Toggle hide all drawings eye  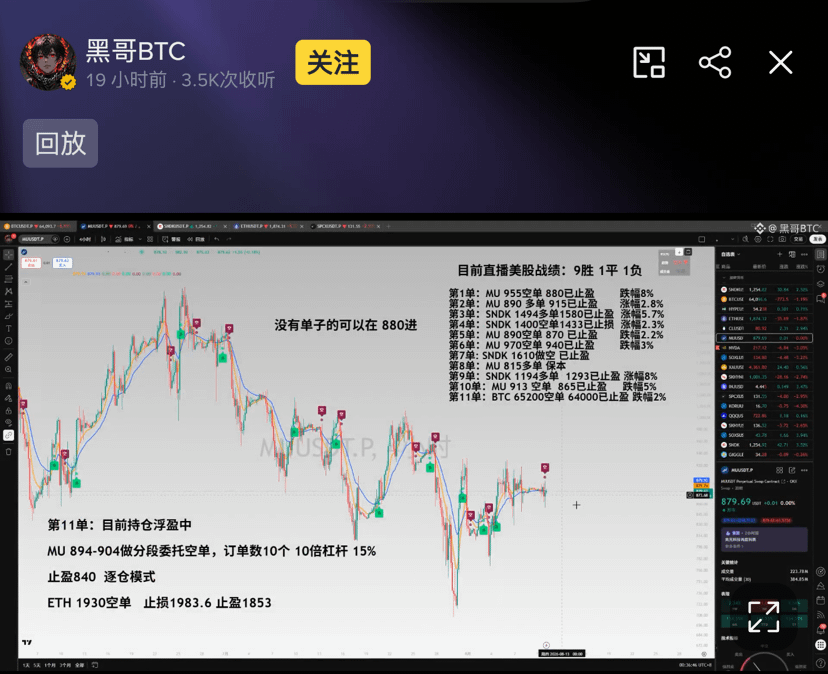tap(8, 423)
